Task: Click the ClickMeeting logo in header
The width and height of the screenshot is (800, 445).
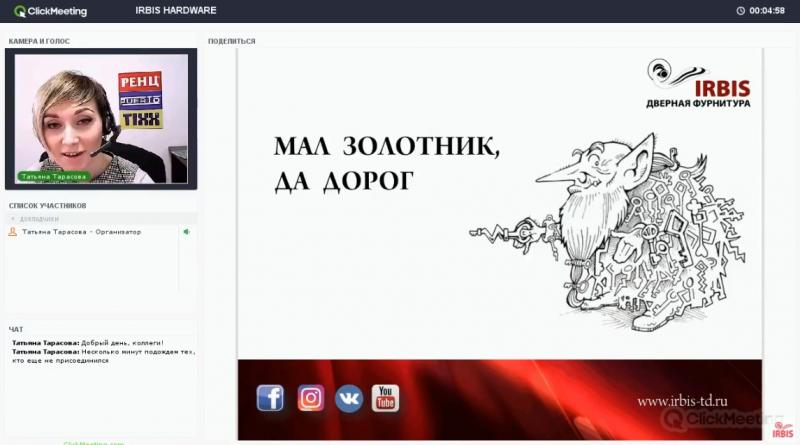Action: [x=50, y=11]
